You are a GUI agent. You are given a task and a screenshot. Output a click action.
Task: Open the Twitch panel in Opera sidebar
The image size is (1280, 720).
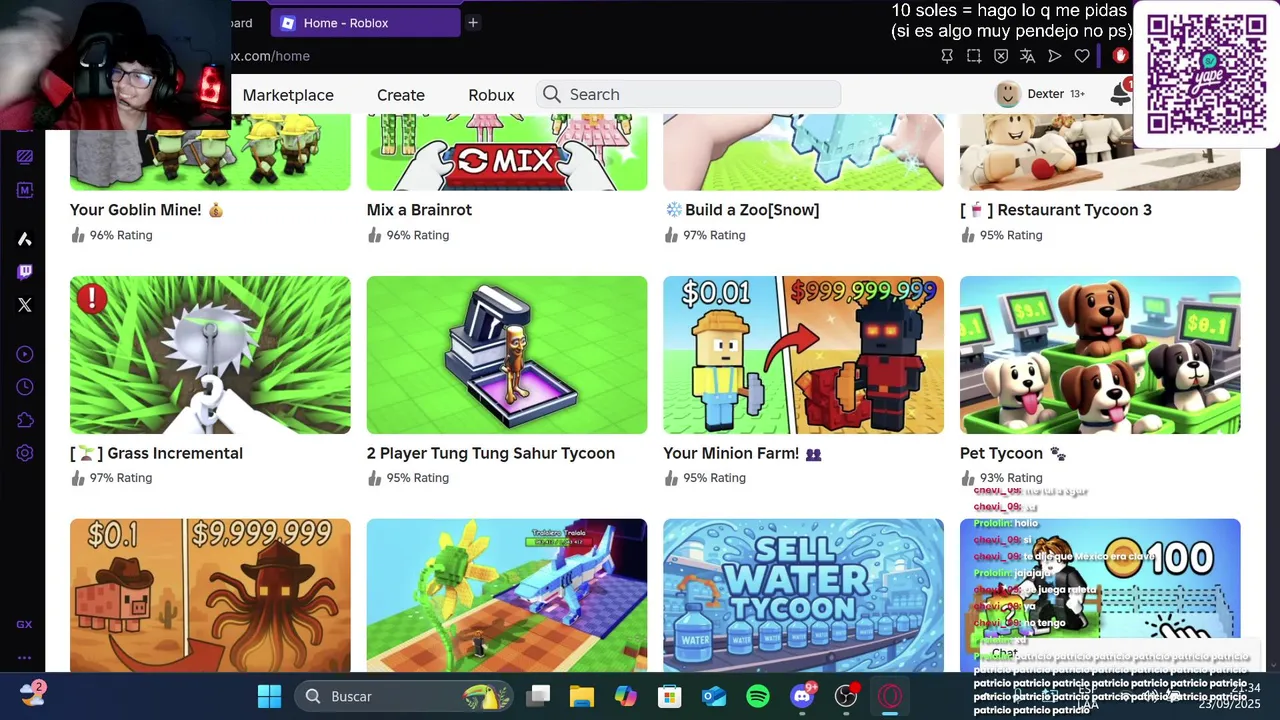point(25,272)
